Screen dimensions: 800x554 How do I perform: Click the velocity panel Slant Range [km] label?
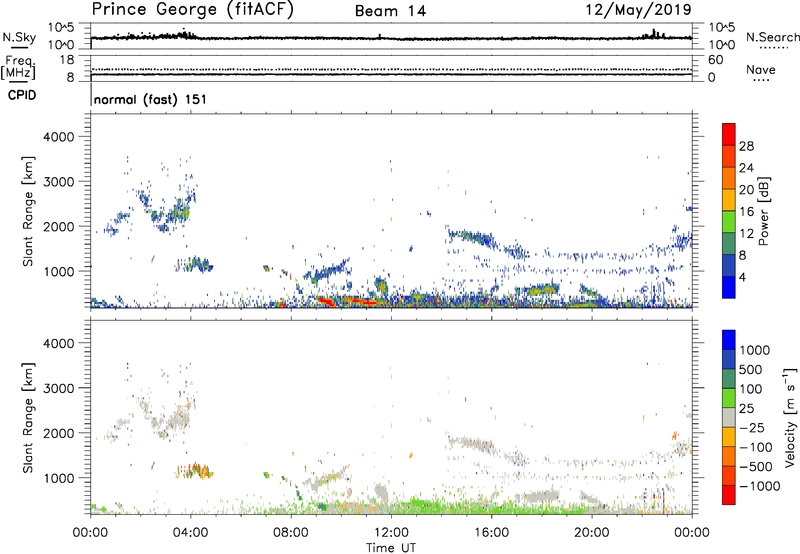pyautogui.click(x=28, y=418)
